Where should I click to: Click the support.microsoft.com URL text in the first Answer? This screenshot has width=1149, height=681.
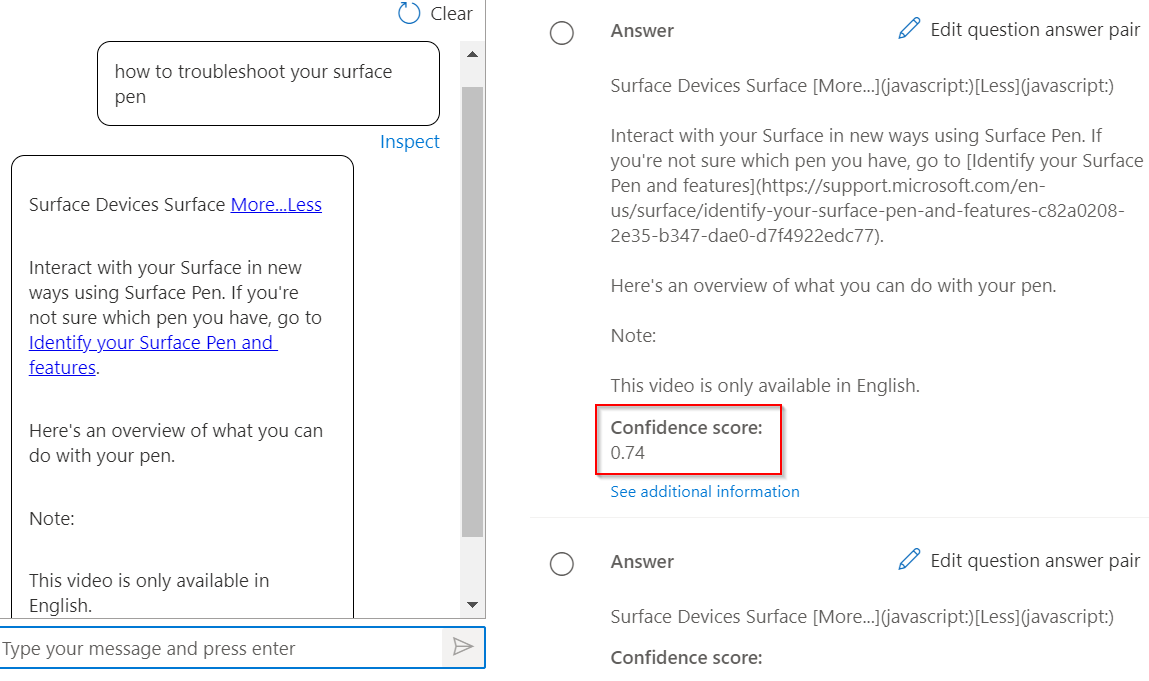coord(867,210)
